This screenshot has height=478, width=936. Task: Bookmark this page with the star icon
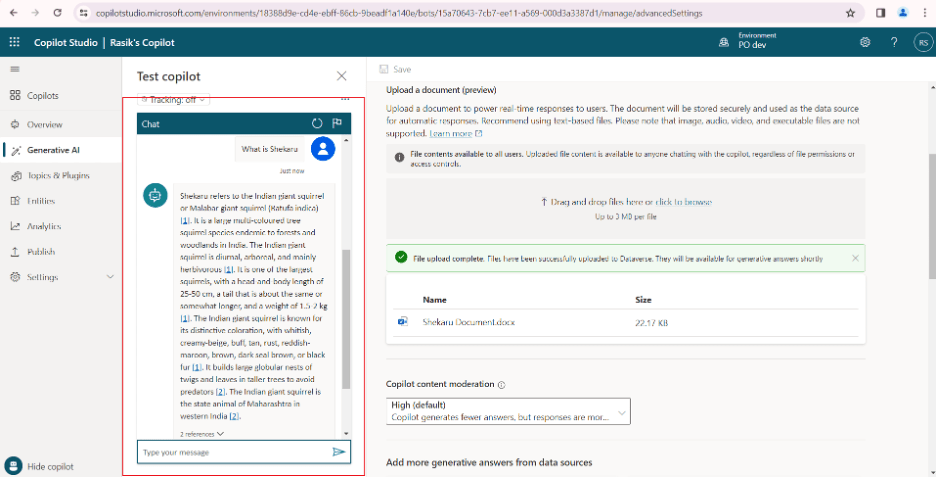click(x=850, y=13)
